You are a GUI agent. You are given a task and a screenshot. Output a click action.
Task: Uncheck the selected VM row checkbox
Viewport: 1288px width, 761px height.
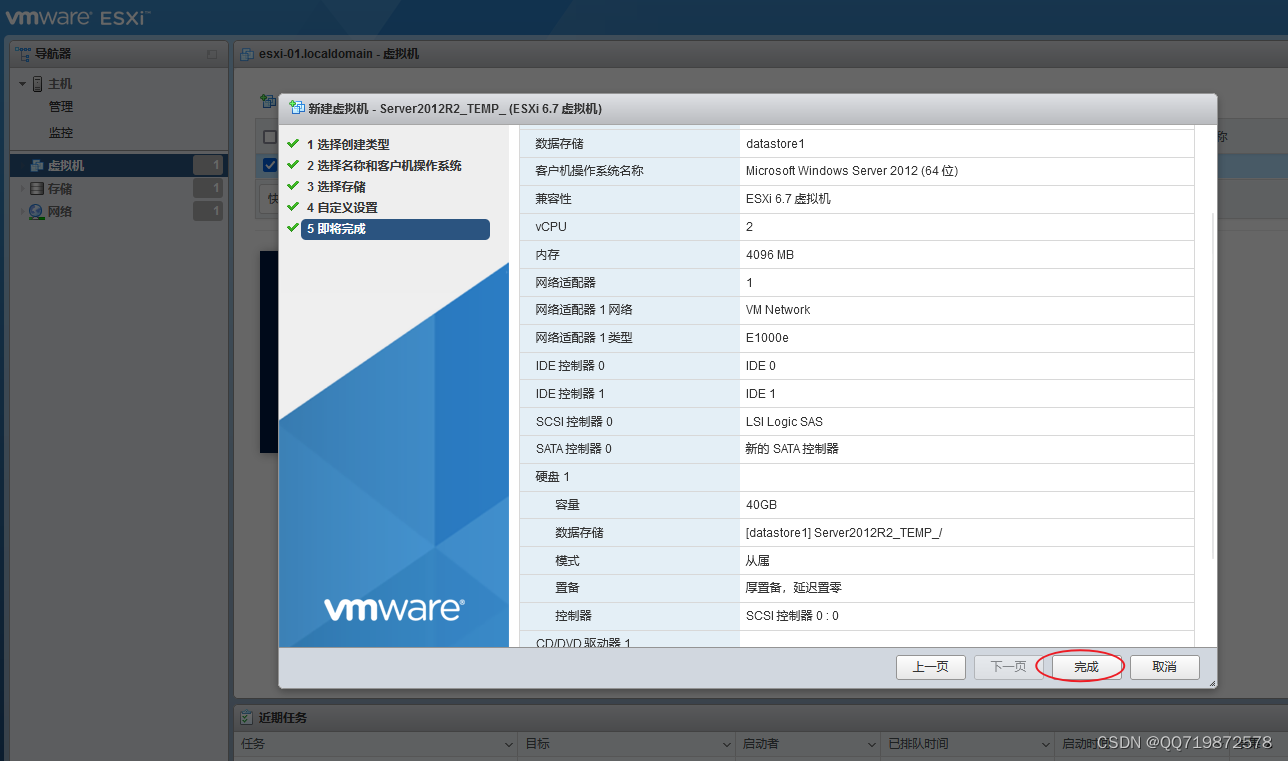coord(270,165)
